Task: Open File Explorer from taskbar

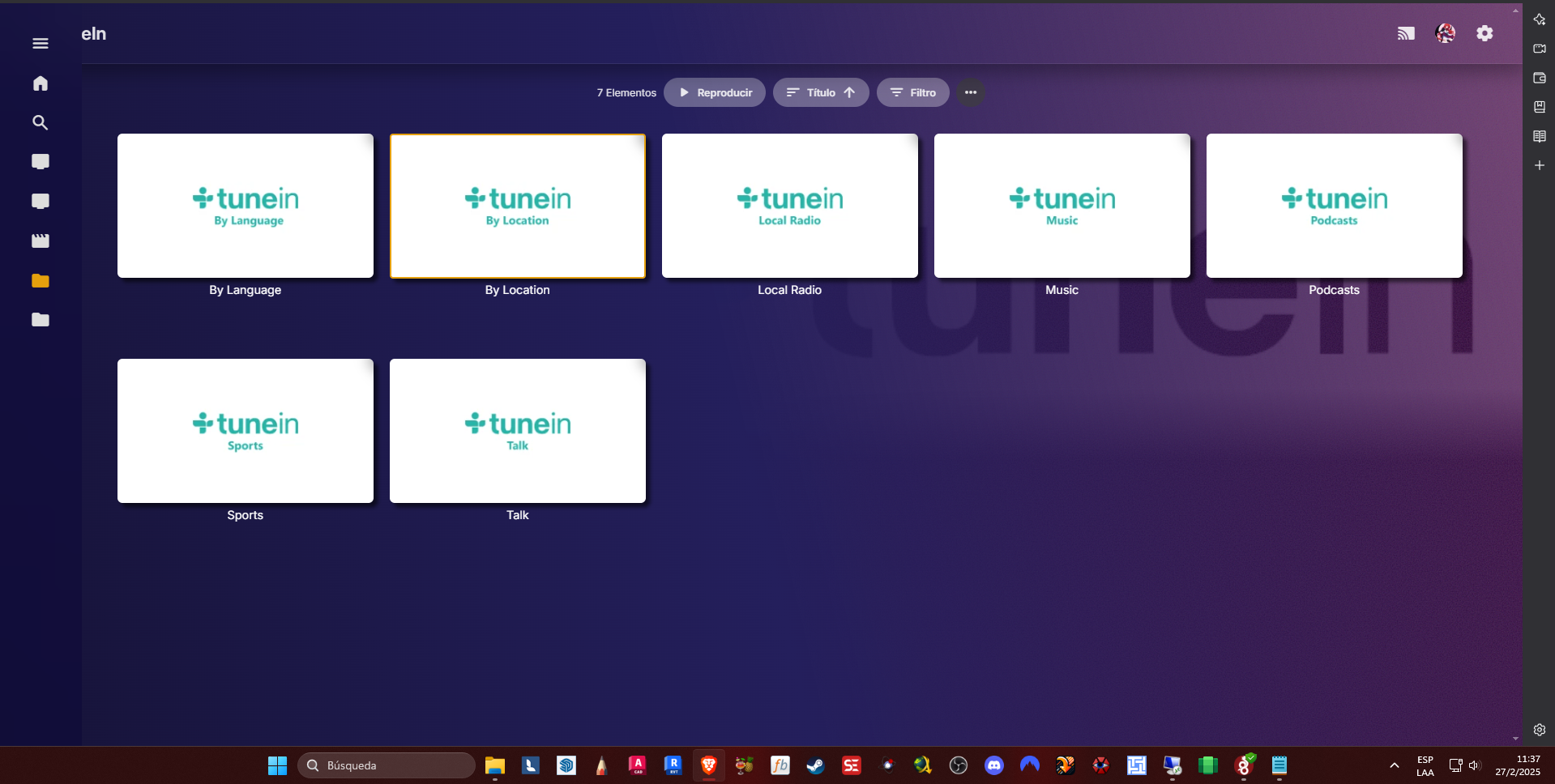Action: click(x=495, y=765)
